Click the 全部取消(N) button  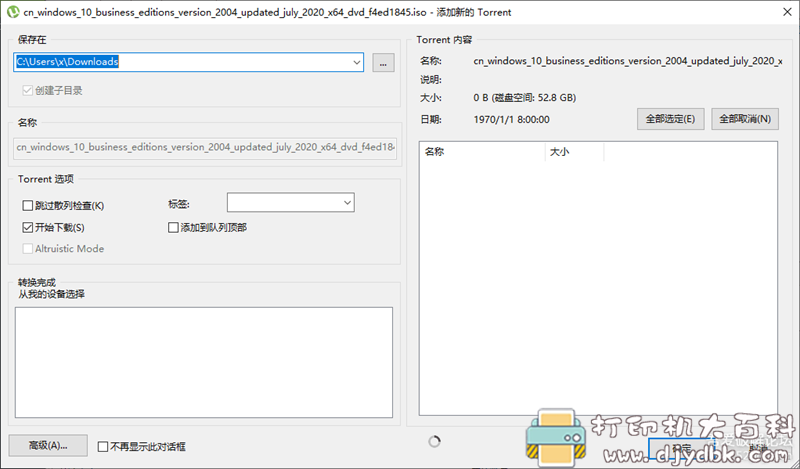[745, 119]
